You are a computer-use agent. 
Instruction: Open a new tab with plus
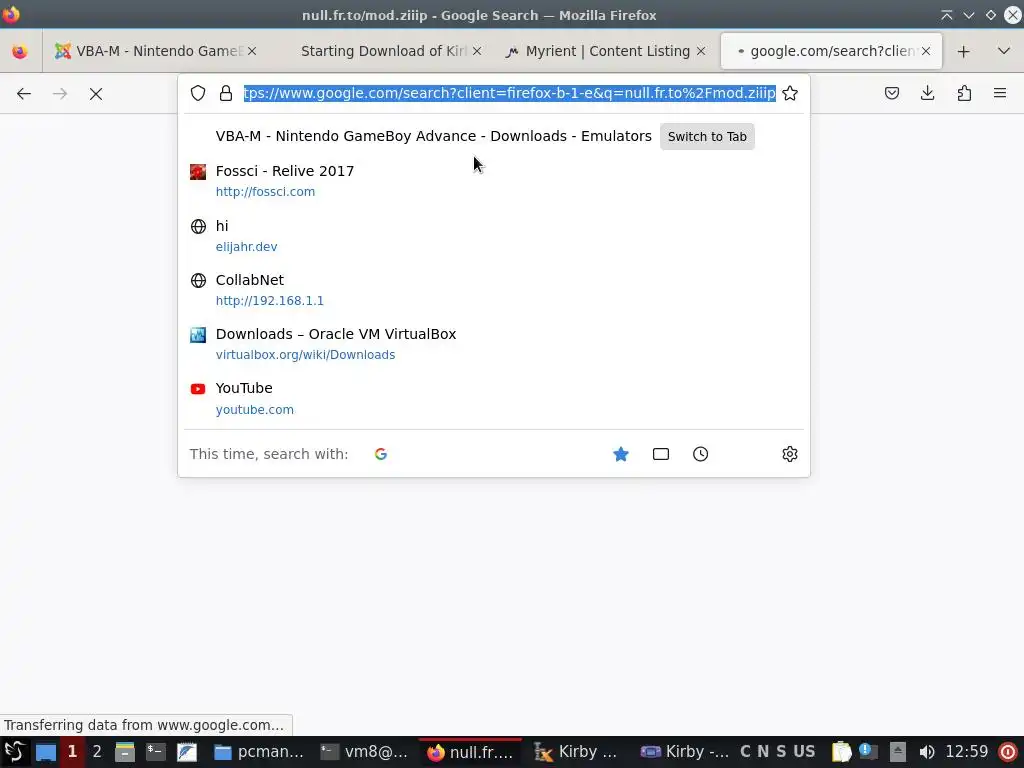(x=963, y=51)
